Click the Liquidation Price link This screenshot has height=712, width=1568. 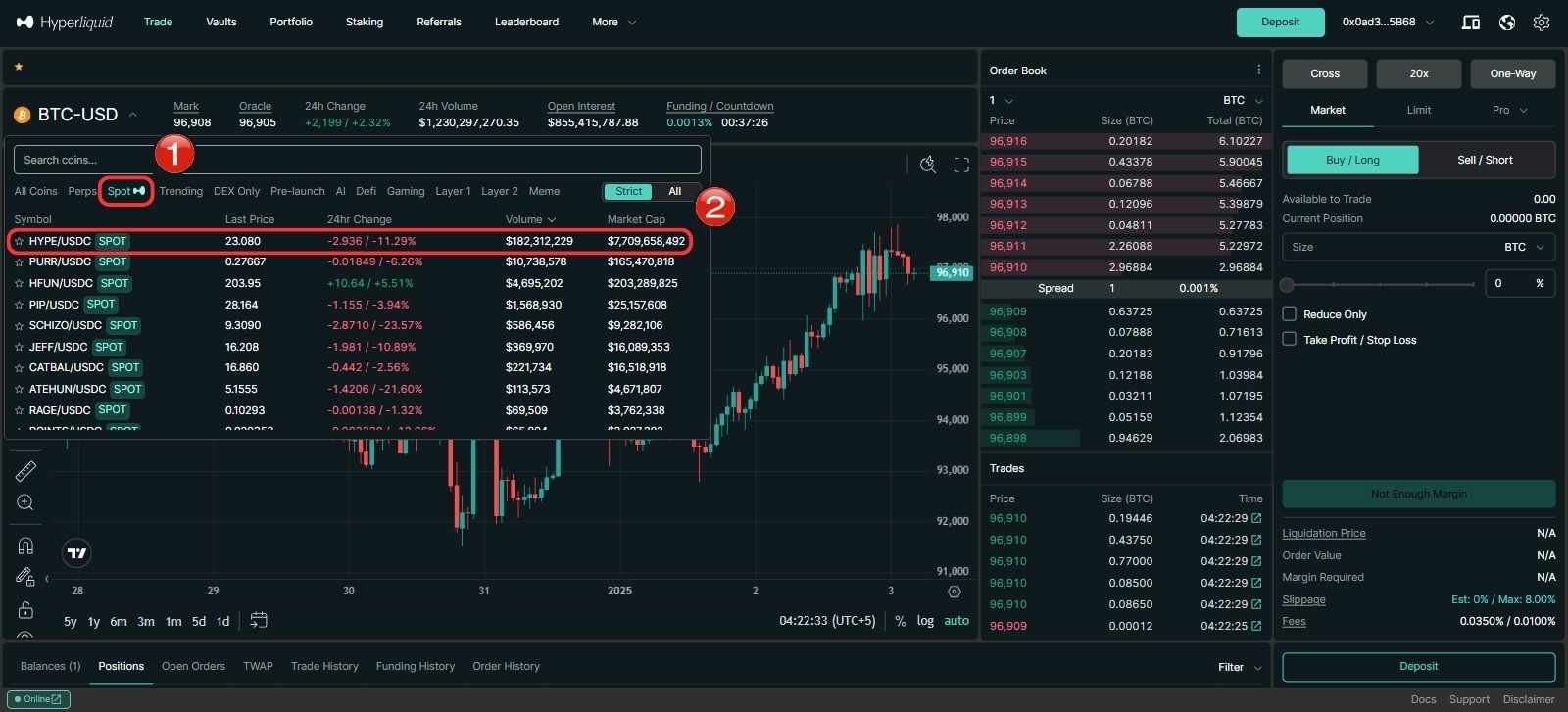[1324, 533]
